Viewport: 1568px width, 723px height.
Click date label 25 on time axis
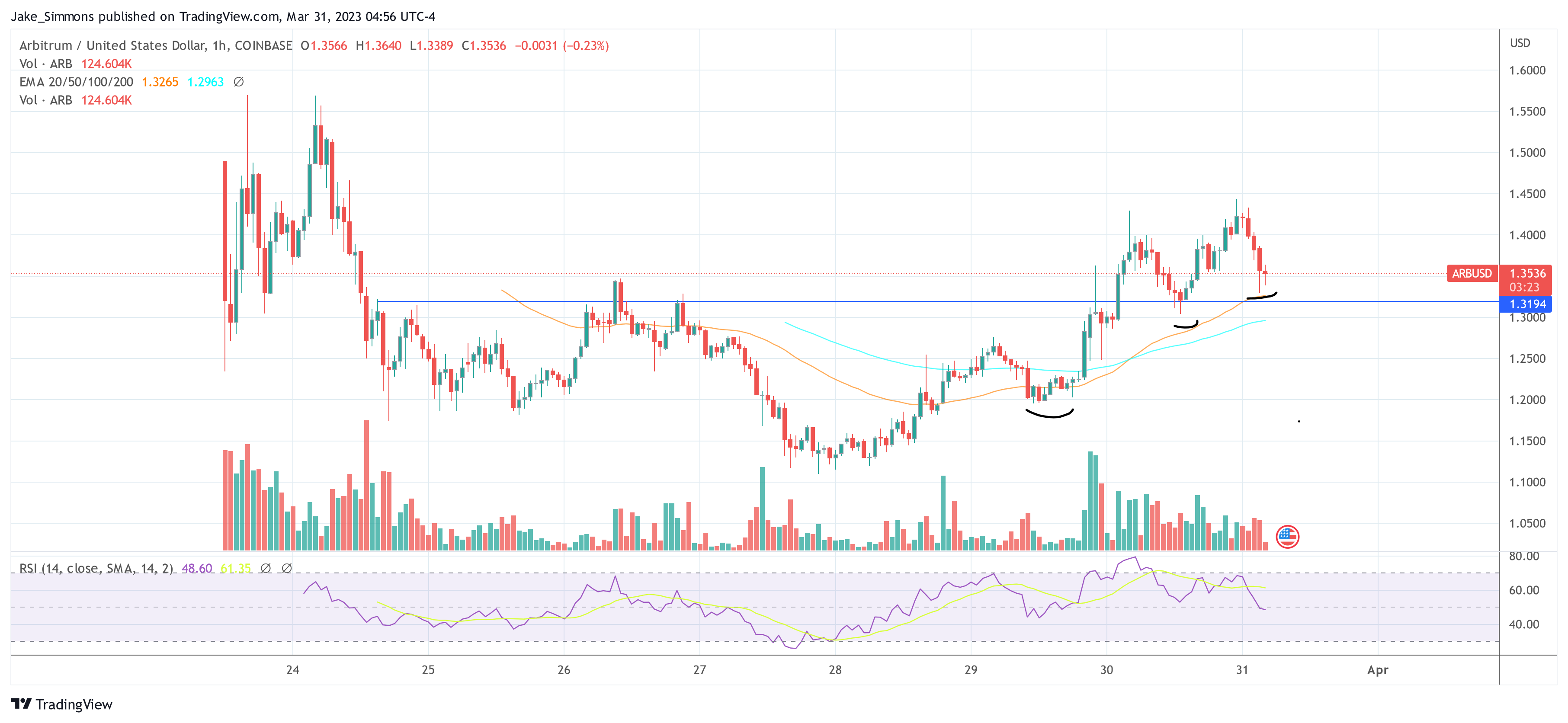[429, 670]
